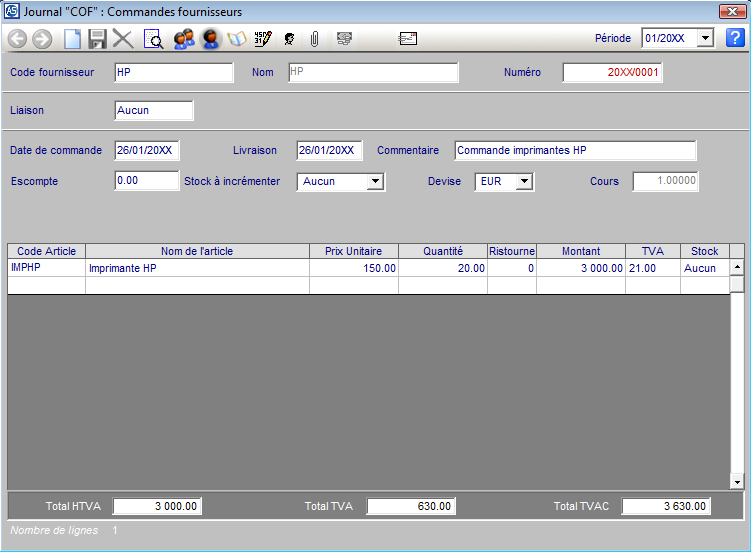Click the Prix Unitaire column header
751x552 pixels.
353,251
